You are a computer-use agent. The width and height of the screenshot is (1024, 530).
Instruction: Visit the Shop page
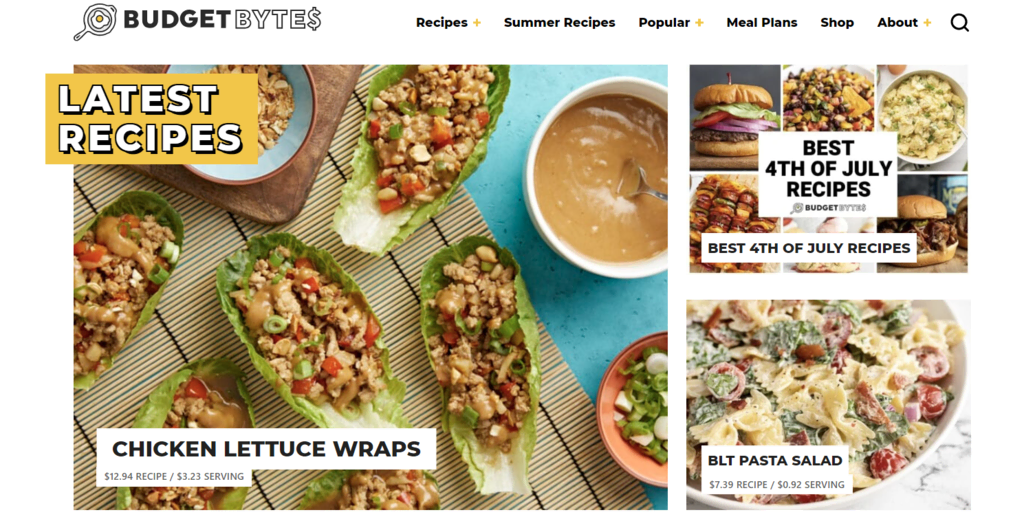(837, 23)
